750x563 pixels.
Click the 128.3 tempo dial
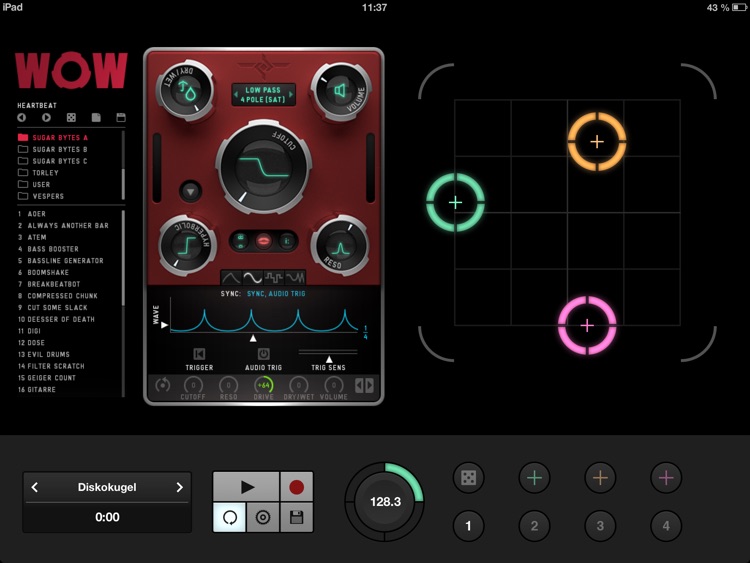[x=385, y=502]
